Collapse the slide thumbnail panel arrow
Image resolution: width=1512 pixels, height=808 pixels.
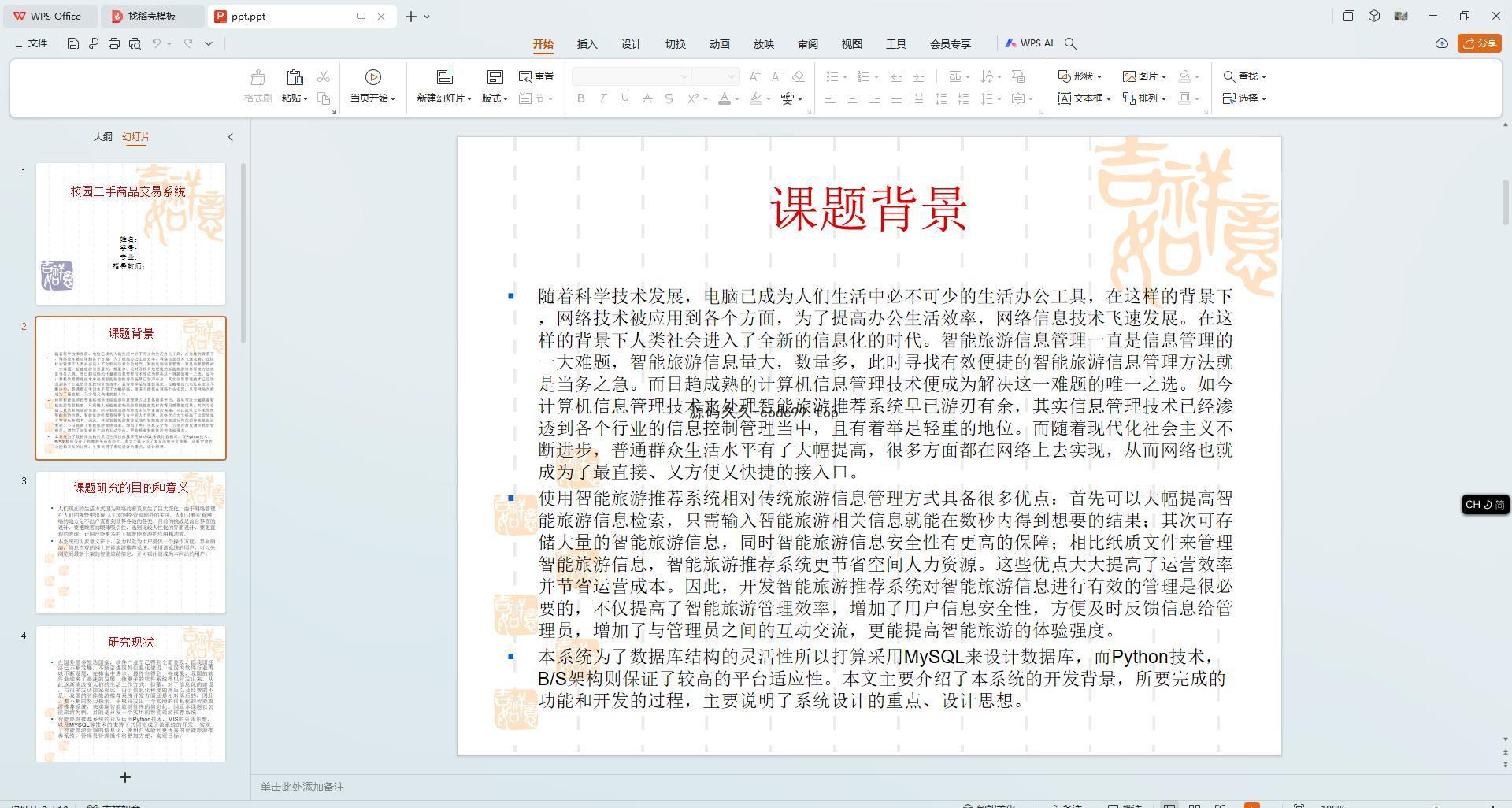(x=230, y=137)
